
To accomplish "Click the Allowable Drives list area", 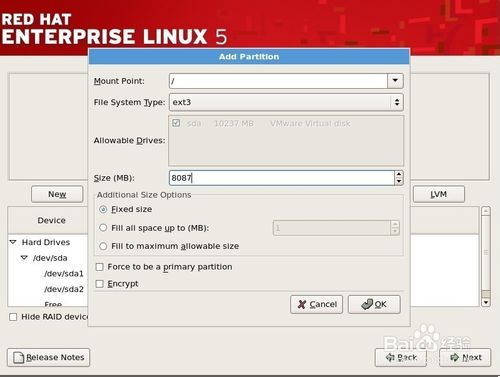I will (286, 140).
